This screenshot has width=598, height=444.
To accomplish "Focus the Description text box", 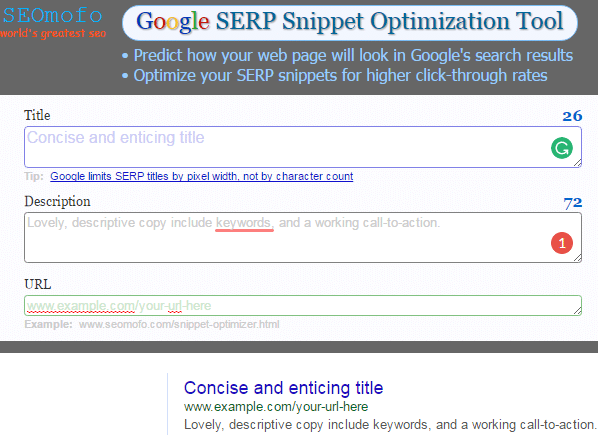I will pyautogui.click(x=303, y=237).
